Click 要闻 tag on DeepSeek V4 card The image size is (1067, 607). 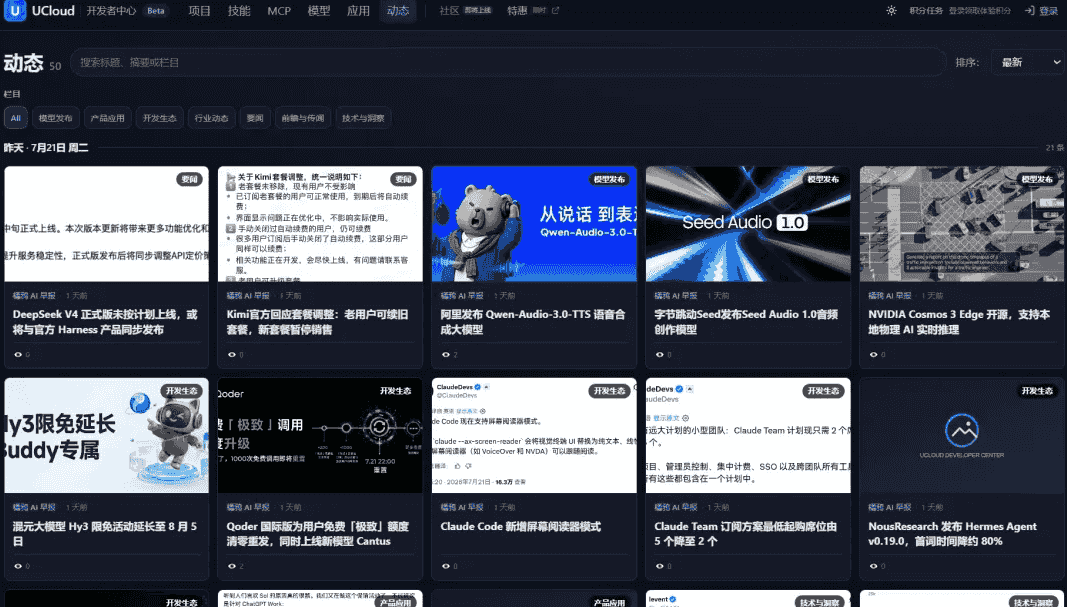pyautogui.click(x=189, y=180)
